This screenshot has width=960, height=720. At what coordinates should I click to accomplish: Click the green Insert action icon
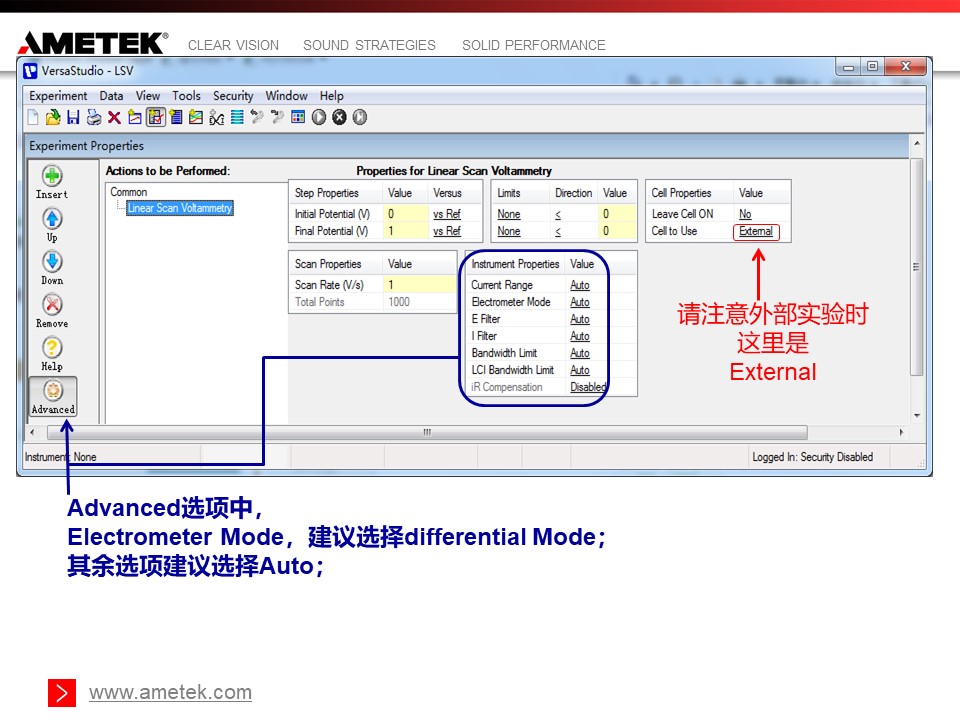coord(52,176)
